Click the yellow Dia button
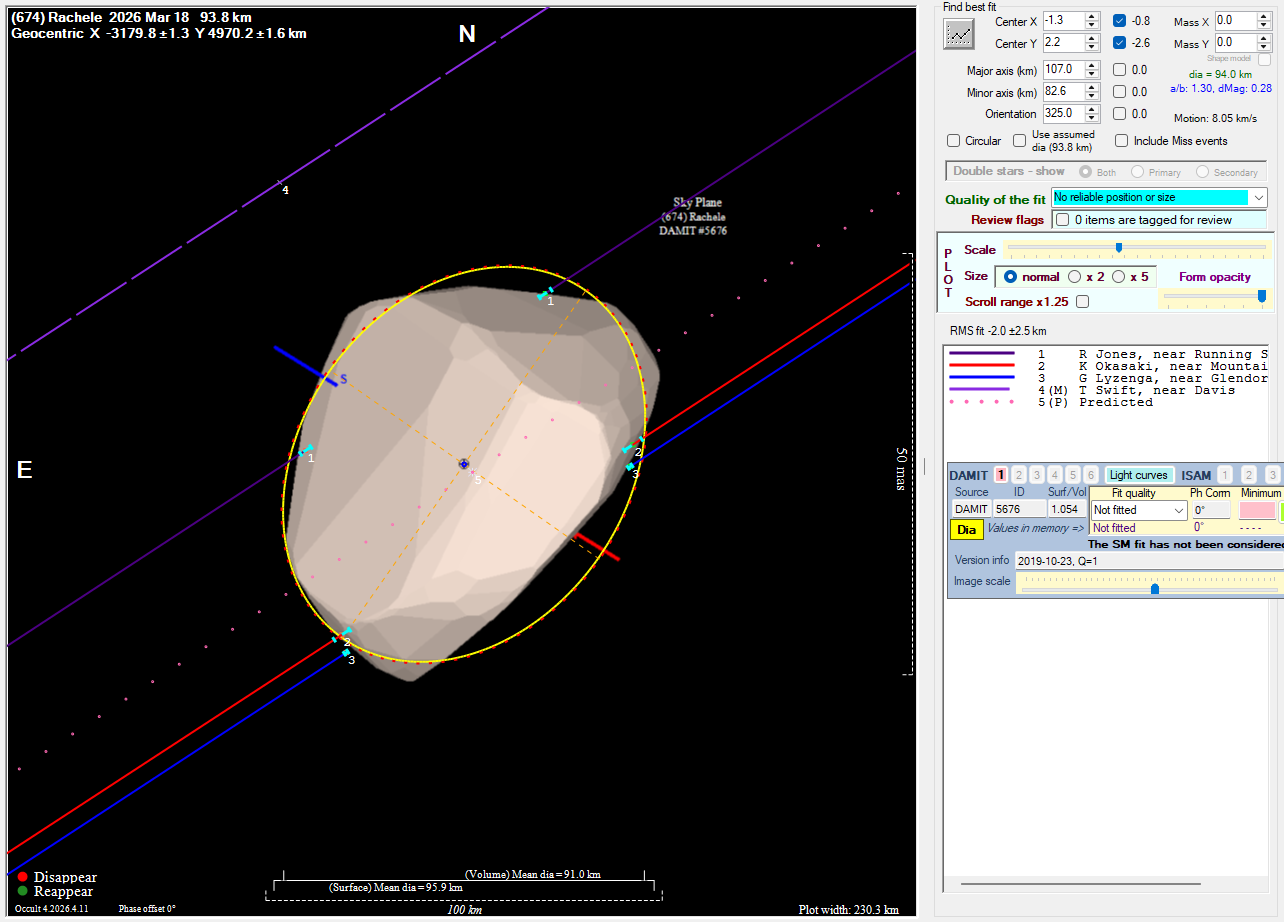The width and height of the screenshot is (1284, 922). point(966,530)
